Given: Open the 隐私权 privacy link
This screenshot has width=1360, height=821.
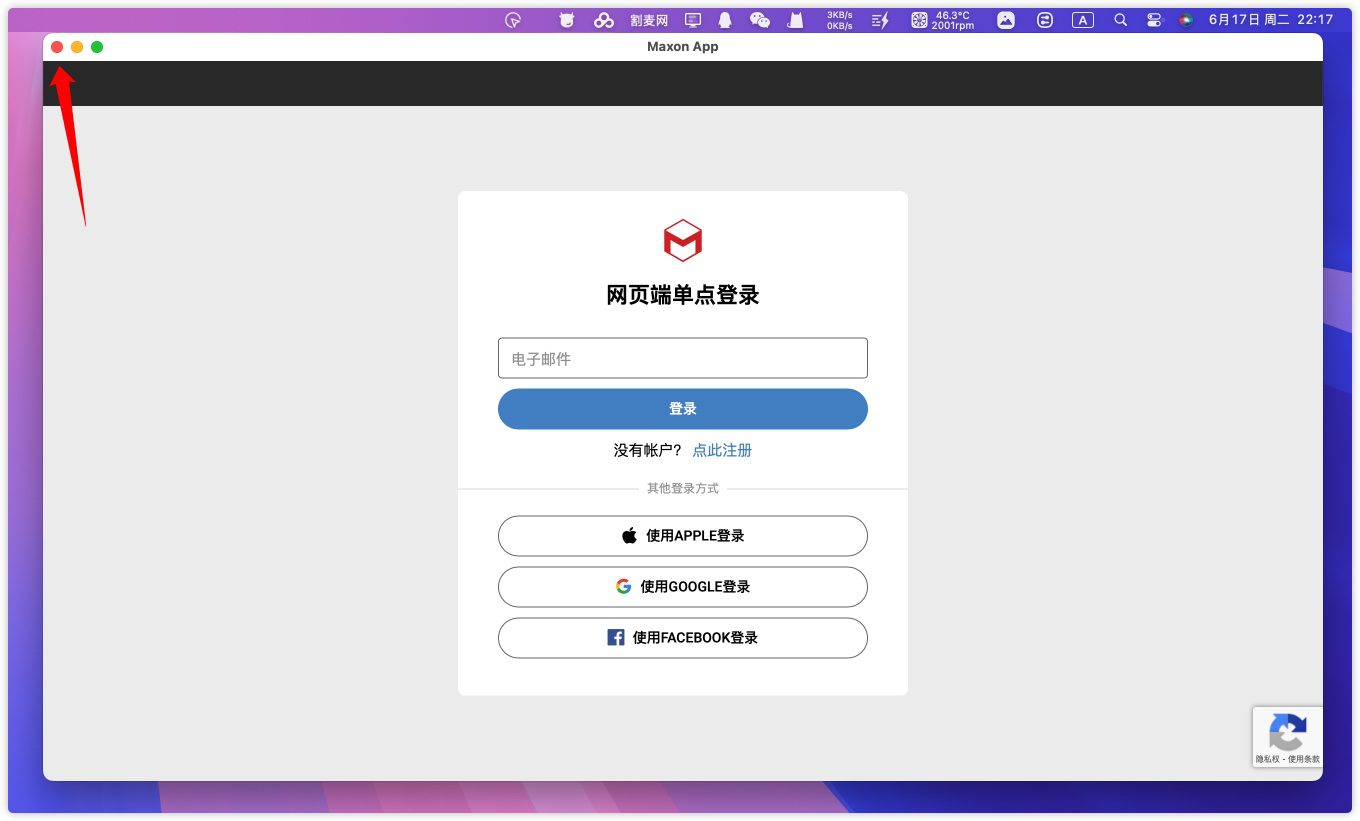Looking at the screenshot, I should 1269,759.
